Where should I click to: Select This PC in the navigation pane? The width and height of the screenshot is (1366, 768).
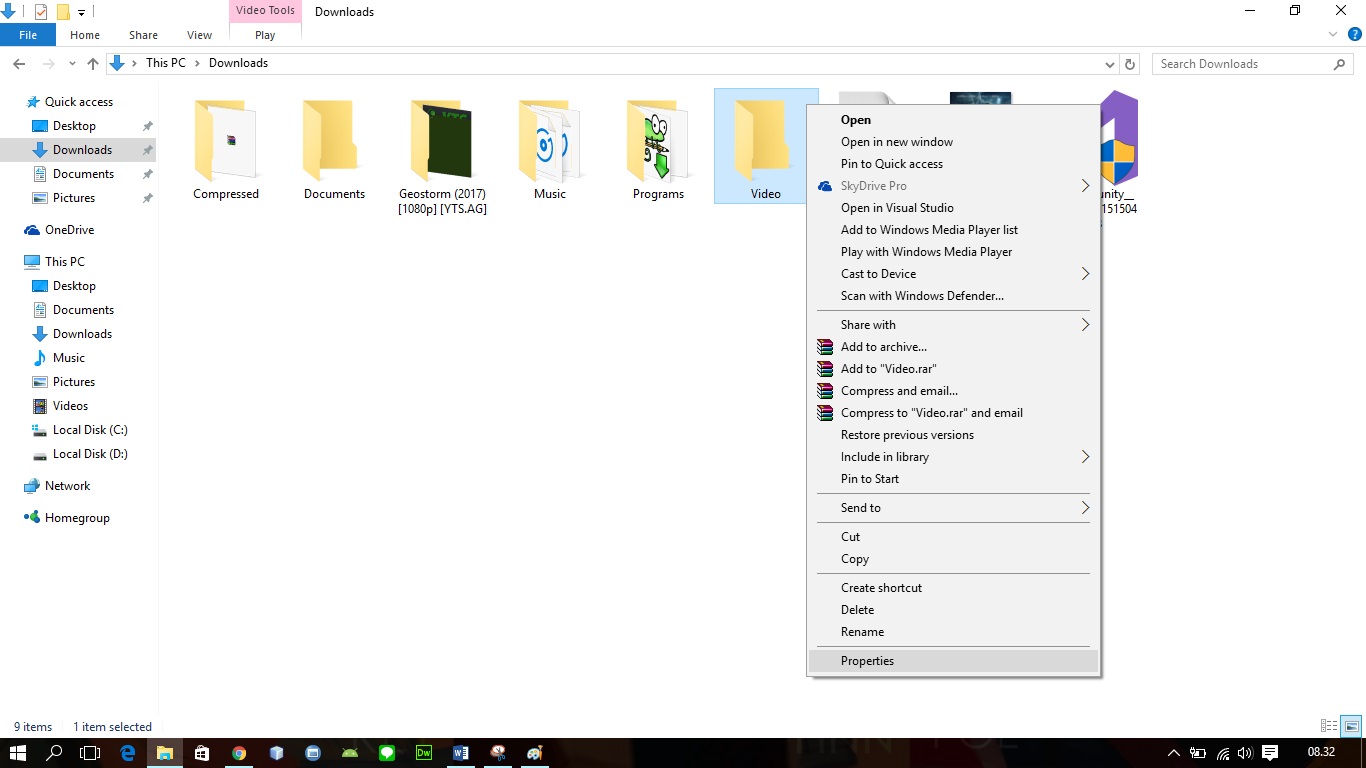65,262
